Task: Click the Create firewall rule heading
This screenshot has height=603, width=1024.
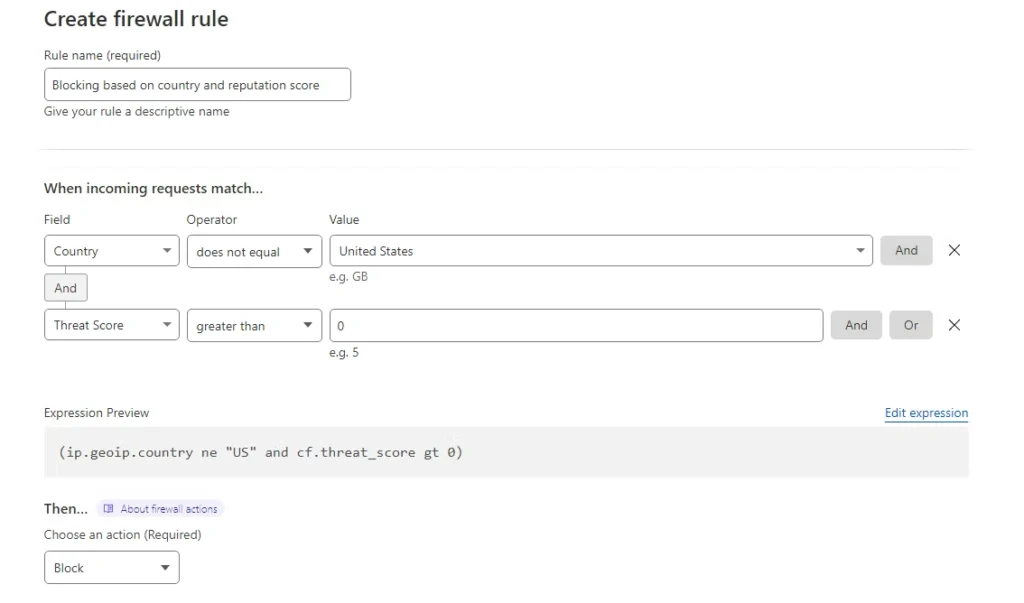Action: pyautogui.click(x=136, y=19)
